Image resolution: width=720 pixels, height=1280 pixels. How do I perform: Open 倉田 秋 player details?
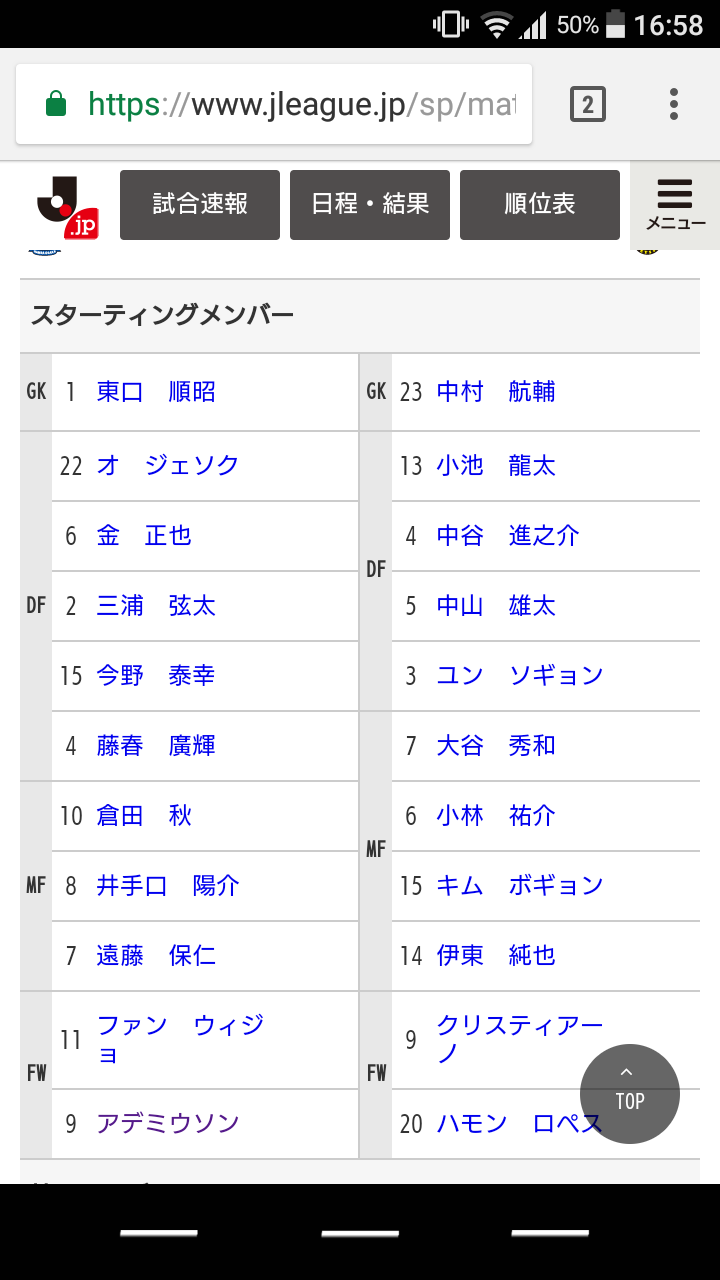[144, 816]
